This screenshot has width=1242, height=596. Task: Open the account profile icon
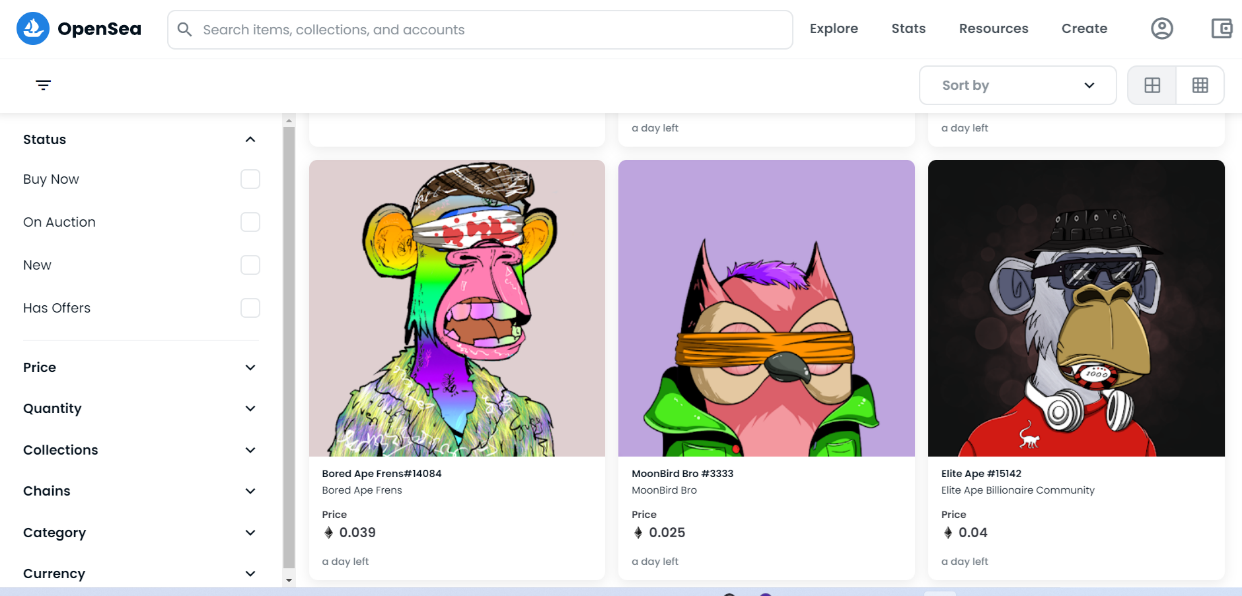[x=1161, y=29]
